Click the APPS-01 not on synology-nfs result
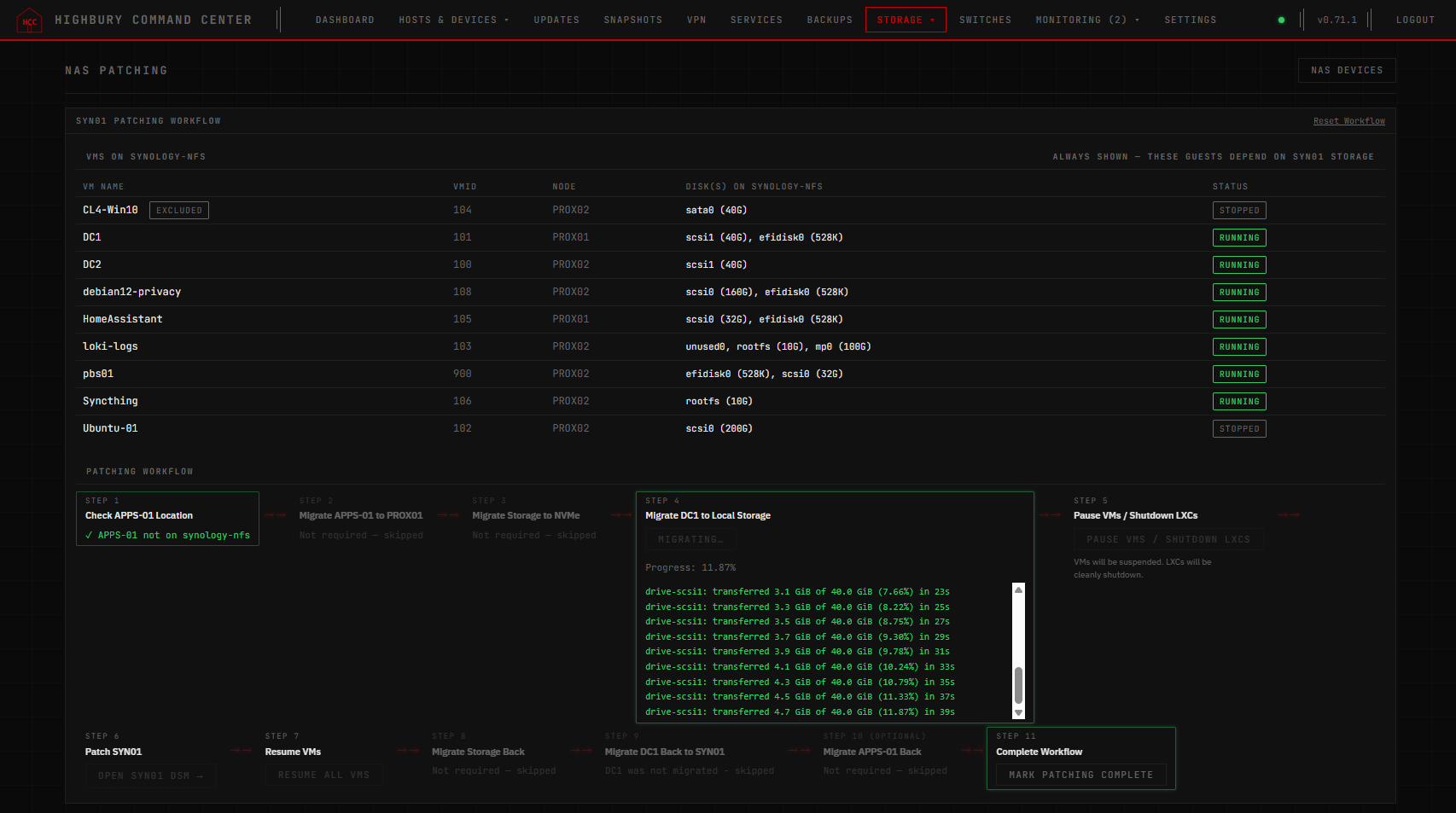Screen dimensions: 1456x813 coord(167,535)
